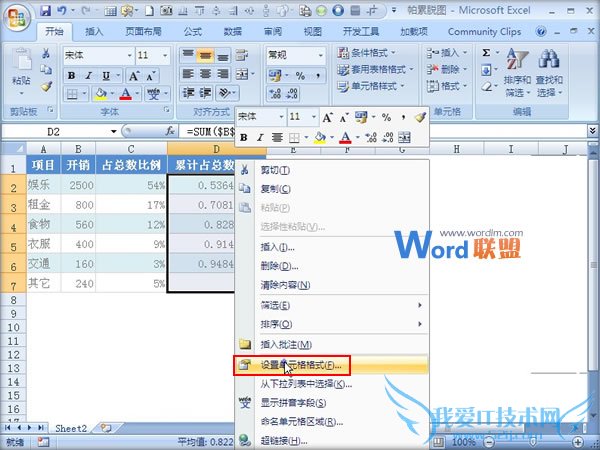
Task: Click 排序和筛选 sort and filter button
Action: pos(517,73)
